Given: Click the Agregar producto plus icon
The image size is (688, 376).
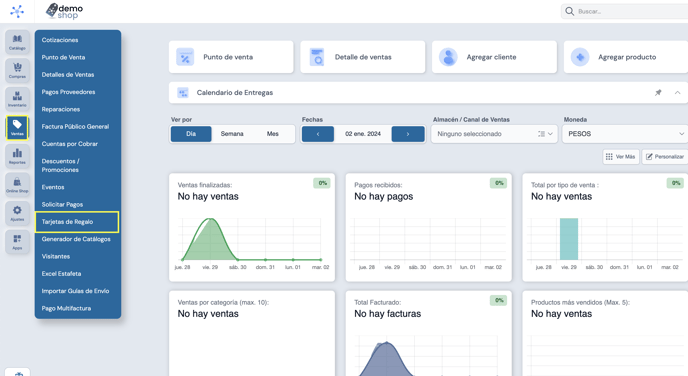Looking at the screenshot, I should pos(580,57).
